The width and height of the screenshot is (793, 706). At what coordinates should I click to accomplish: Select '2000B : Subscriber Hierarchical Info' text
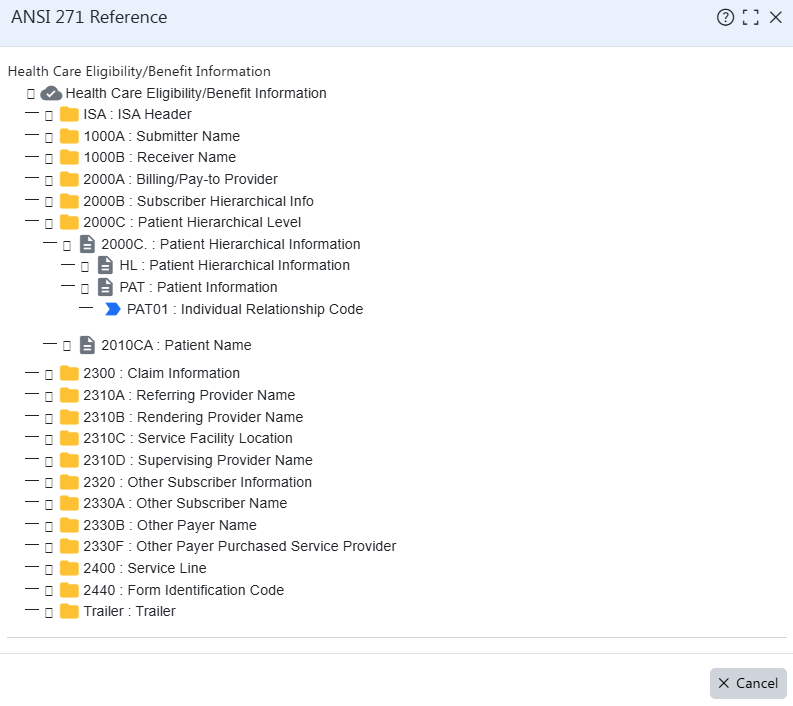coord(198,201)
